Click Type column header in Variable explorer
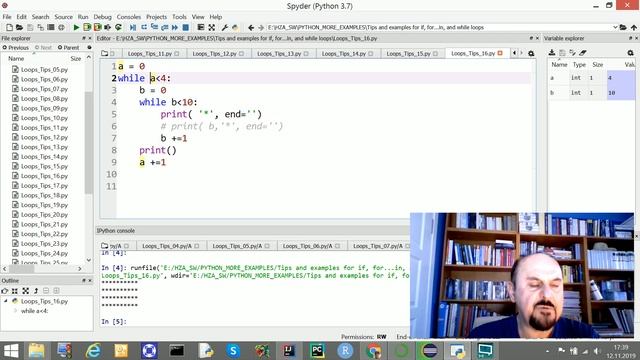 [x=579, y=64]
